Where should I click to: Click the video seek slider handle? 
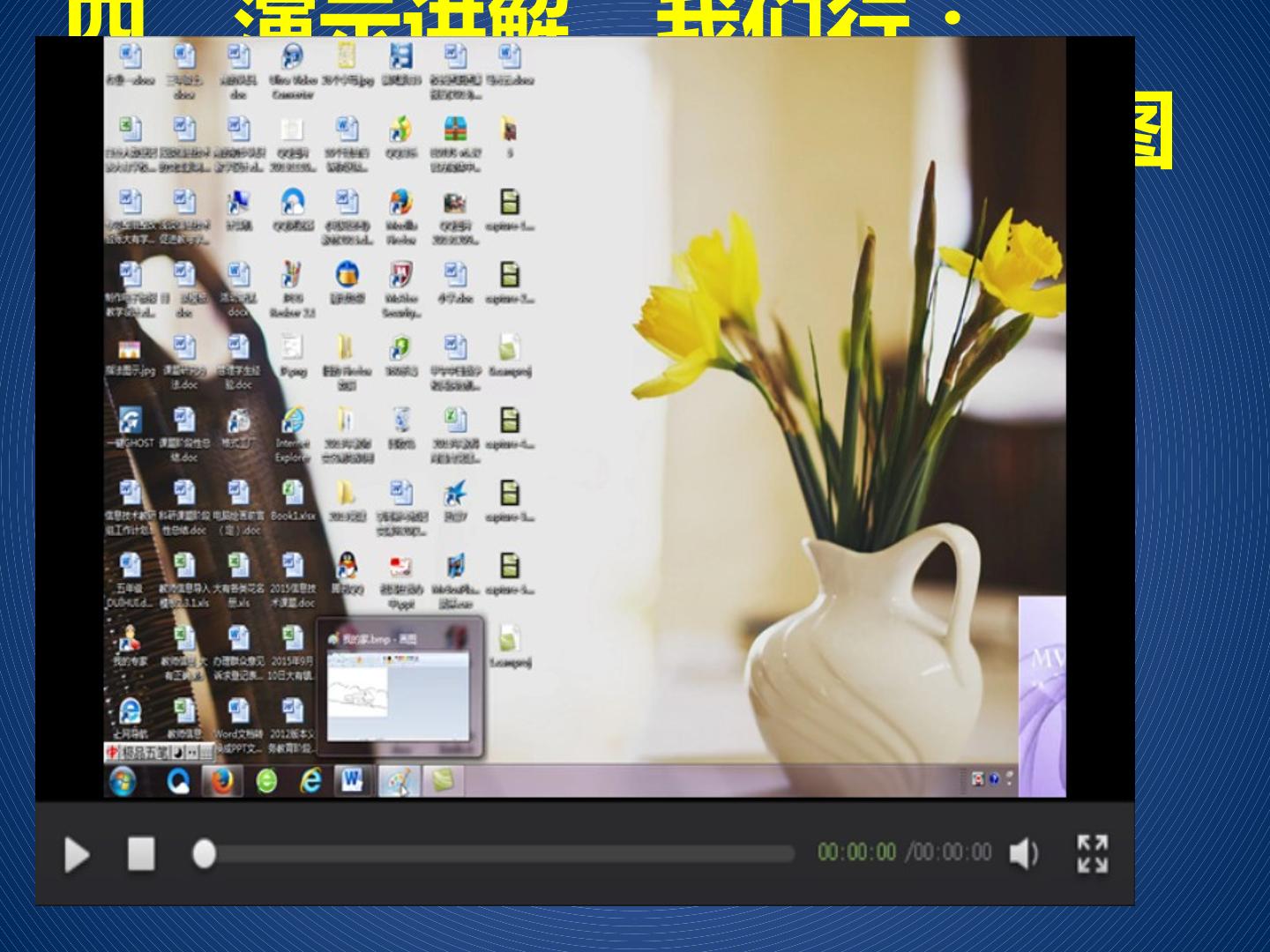(205, 854)
